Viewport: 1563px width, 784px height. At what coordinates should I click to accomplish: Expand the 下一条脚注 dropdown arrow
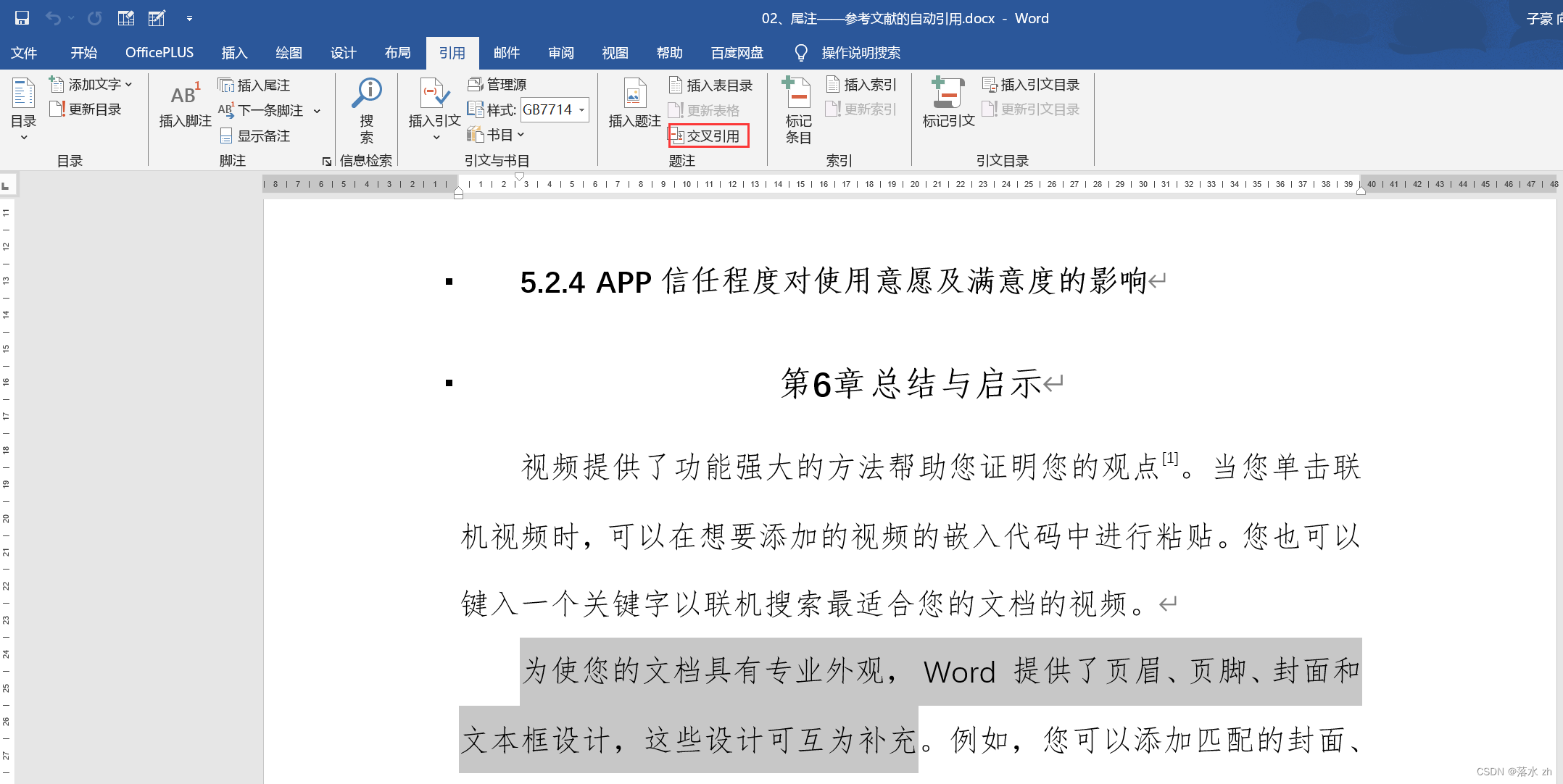(x=317, y=111)
